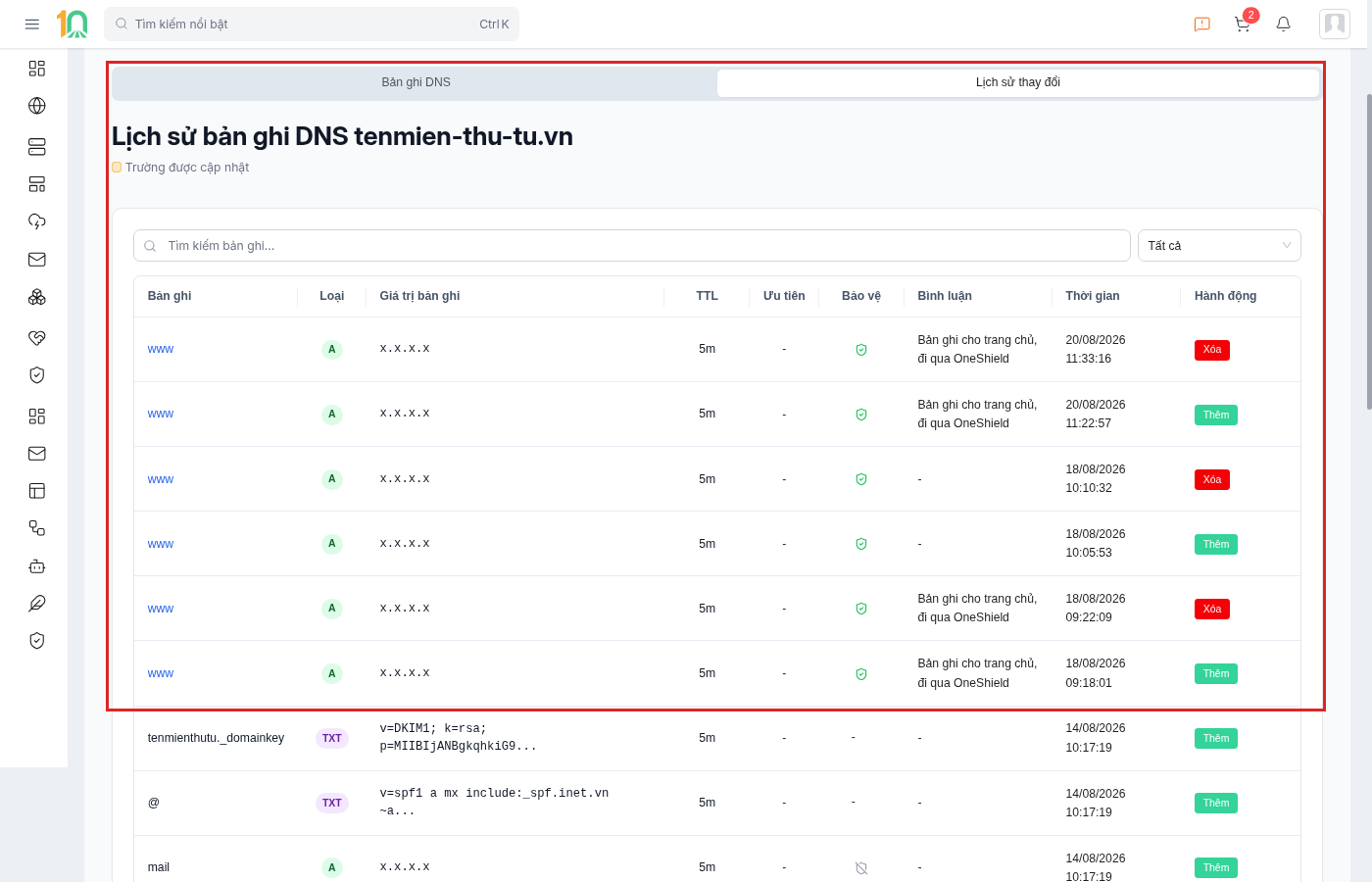This screenshot has height=882, width=1372.
Task: Open the feedback message icon in the header
Action: coord(1202,24)
